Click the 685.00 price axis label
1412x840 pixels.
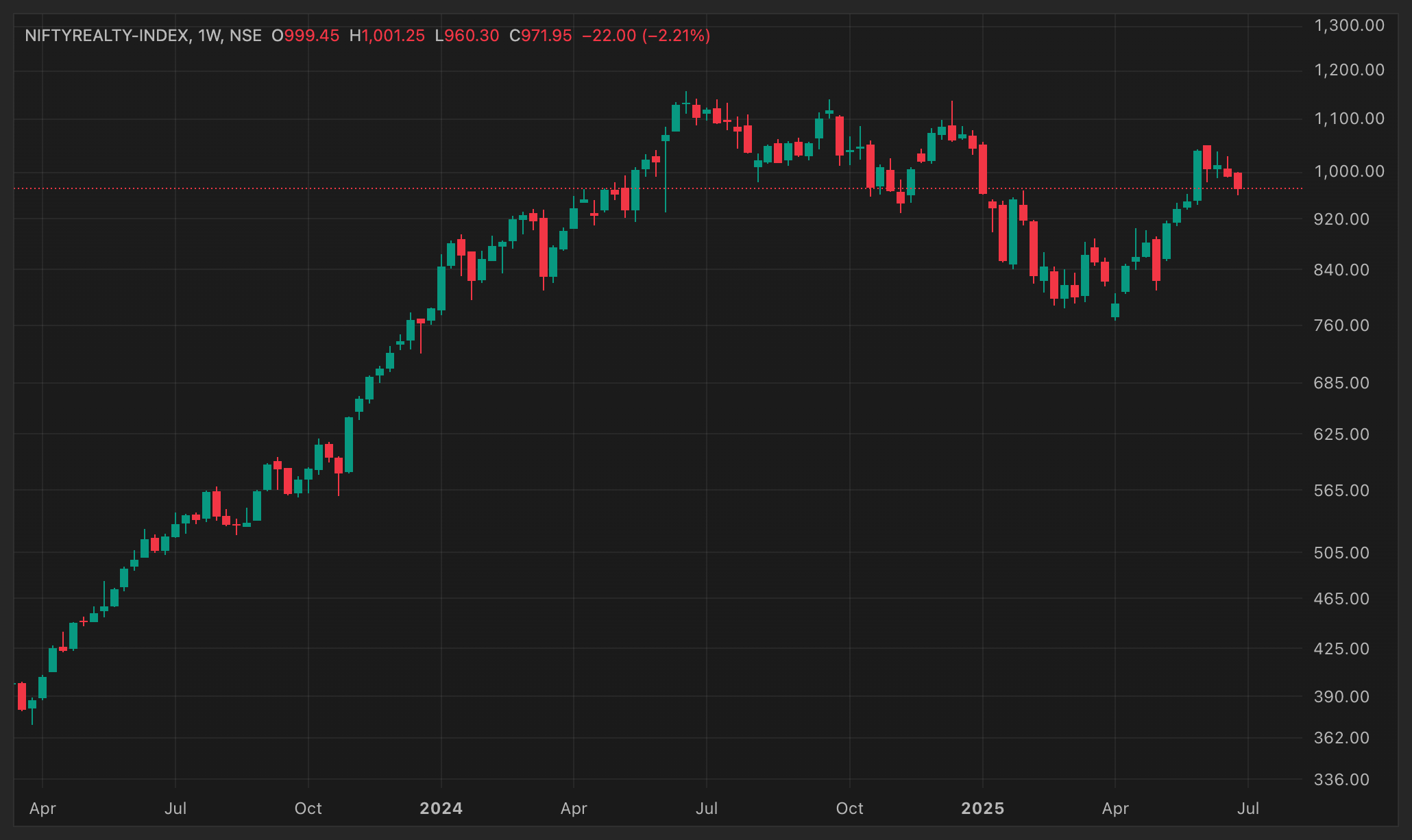coord(1341,383)
